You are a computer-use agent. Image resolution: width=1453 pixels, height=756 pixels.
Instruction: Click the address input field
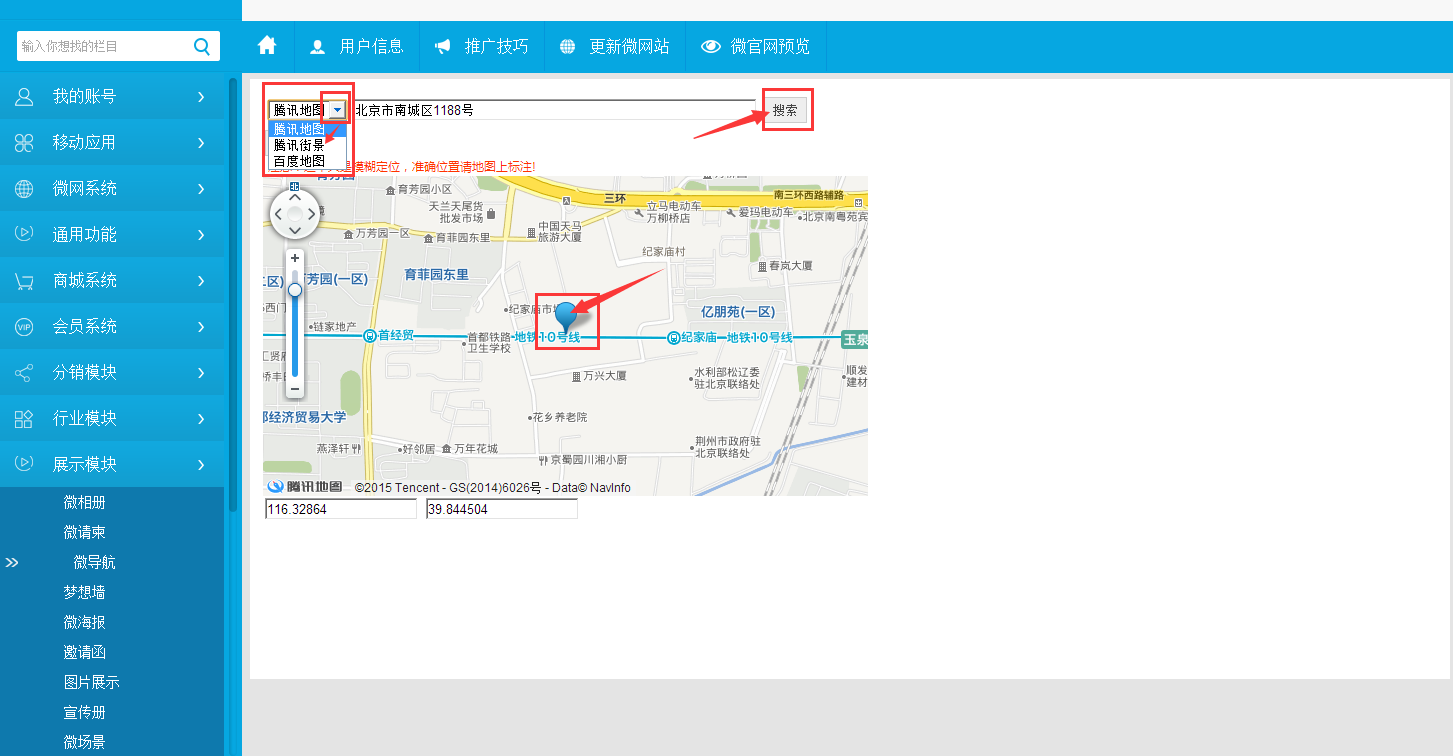pos(554,110)
